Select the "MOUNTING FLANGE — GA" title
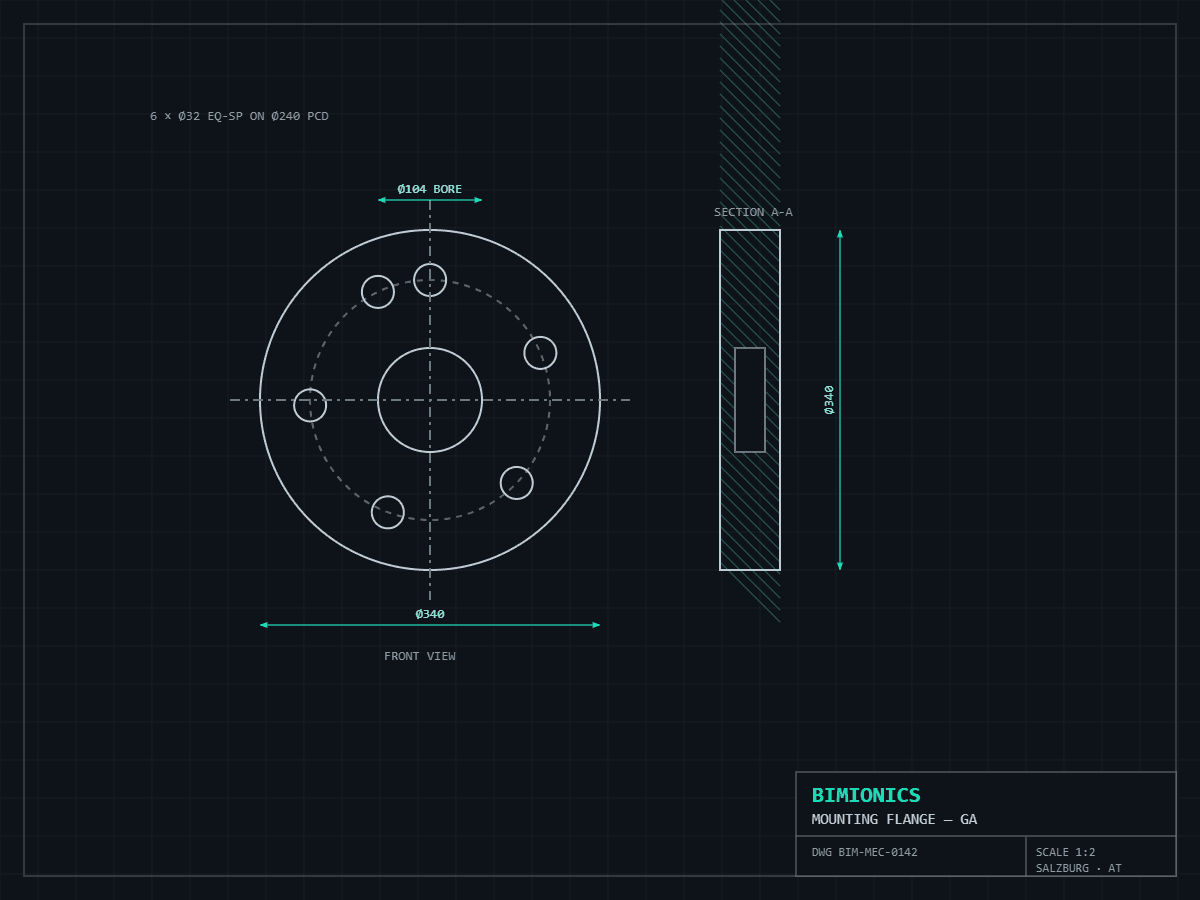 [x=894, y=820]
